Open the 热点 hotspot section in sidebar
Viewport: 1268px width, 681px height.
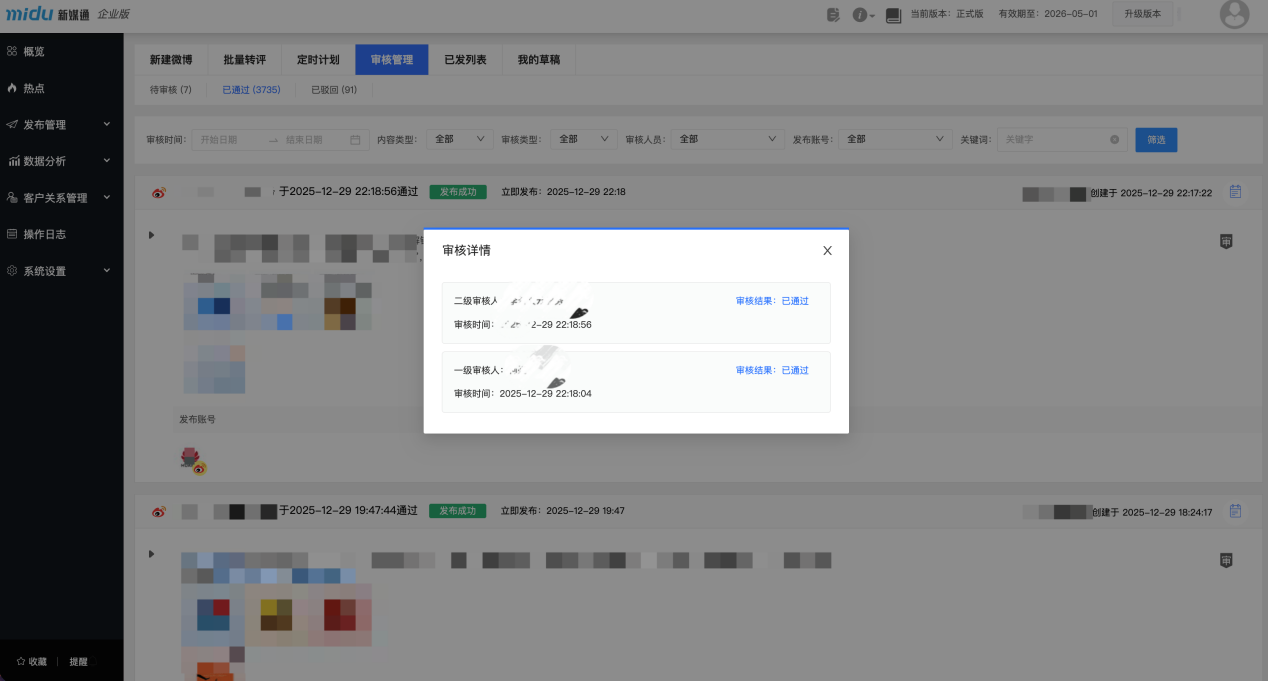(x=31, y=88)
